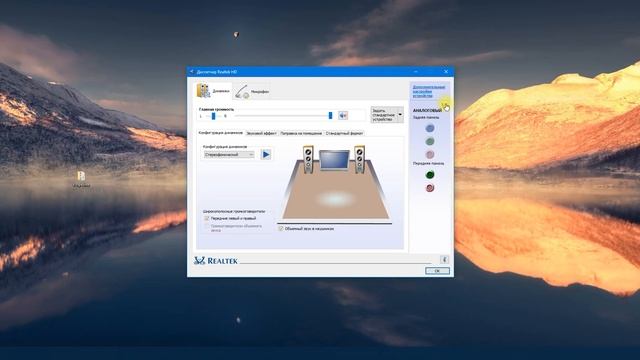Select the Room Correction (Поправка на помещение) tab
The width and height of the screenshot is (640, 360).
[x=301, y=133]
